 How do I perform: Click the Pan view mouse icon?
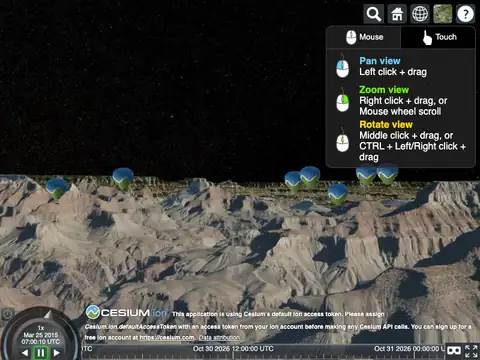pyautogui.click(x=342, y=66)
